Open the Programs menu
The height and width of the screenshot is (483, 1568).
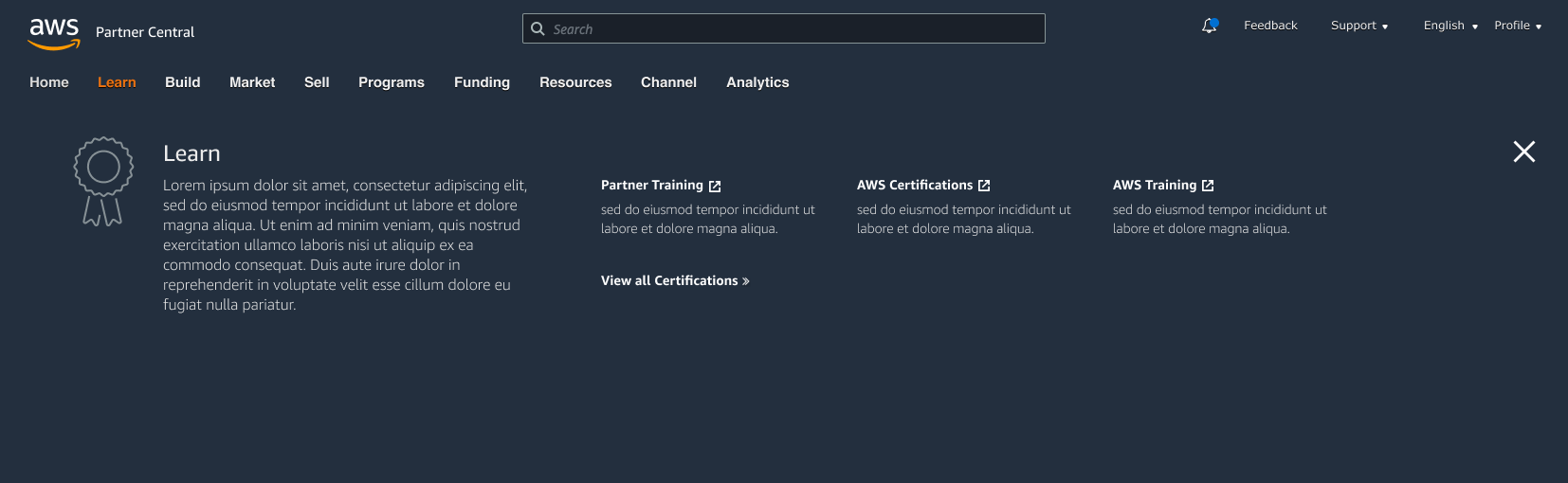point(392,82)
